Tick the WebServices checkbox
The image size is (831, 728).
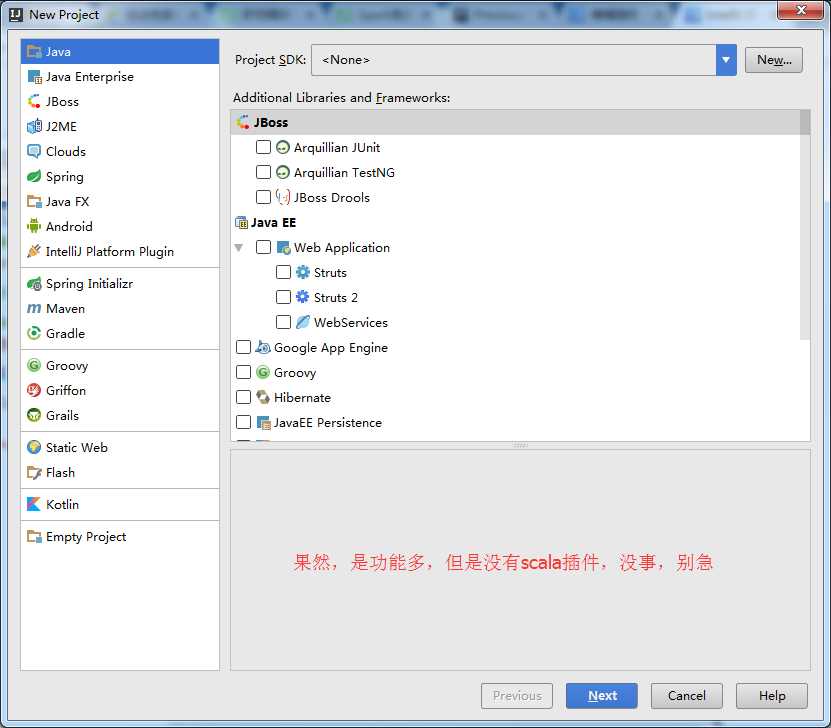[x=284, y=322]
